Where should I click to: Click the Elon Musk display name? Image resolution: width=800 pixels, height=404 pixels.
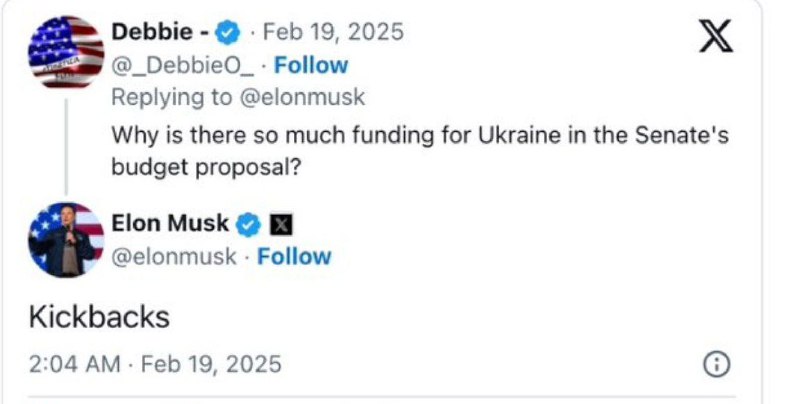coord(170,223)
